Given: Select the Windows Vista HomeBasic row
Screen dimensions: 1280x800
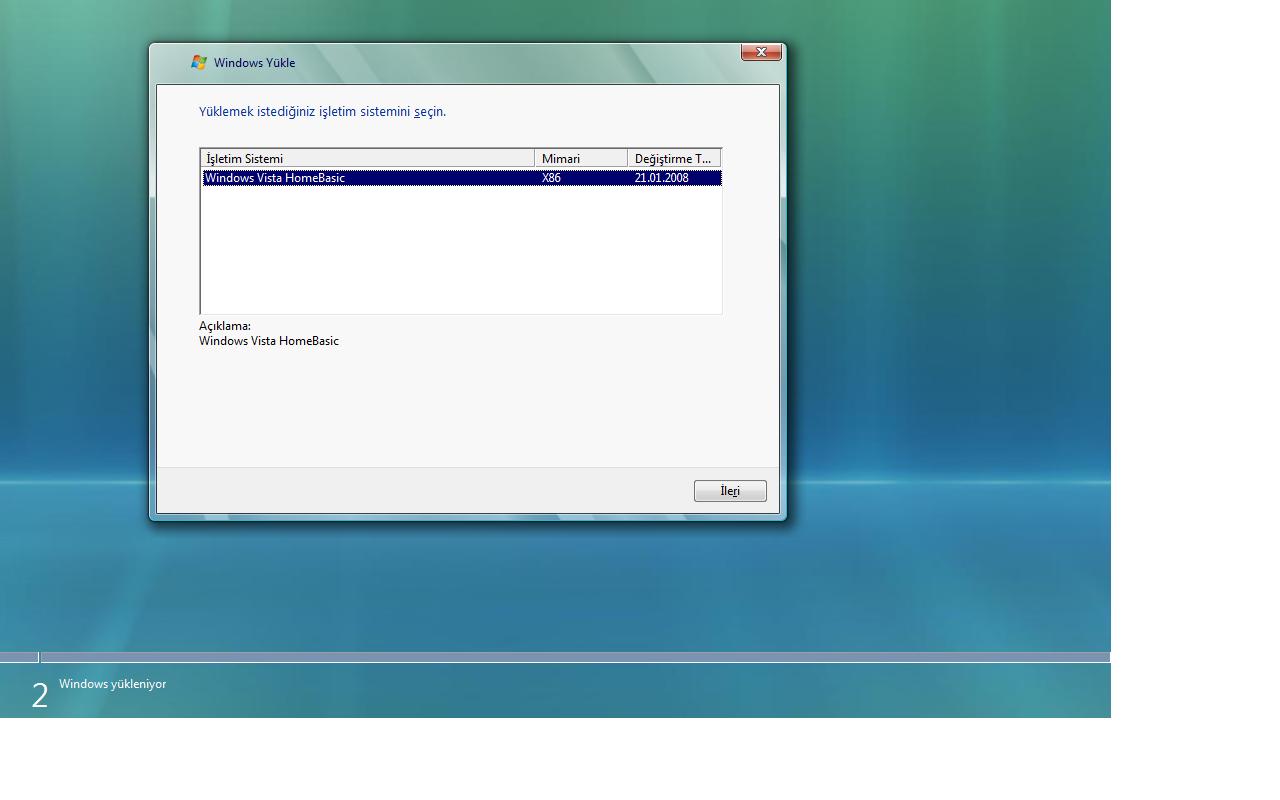Looking at the screenshot, I should [x=461, y=178].
